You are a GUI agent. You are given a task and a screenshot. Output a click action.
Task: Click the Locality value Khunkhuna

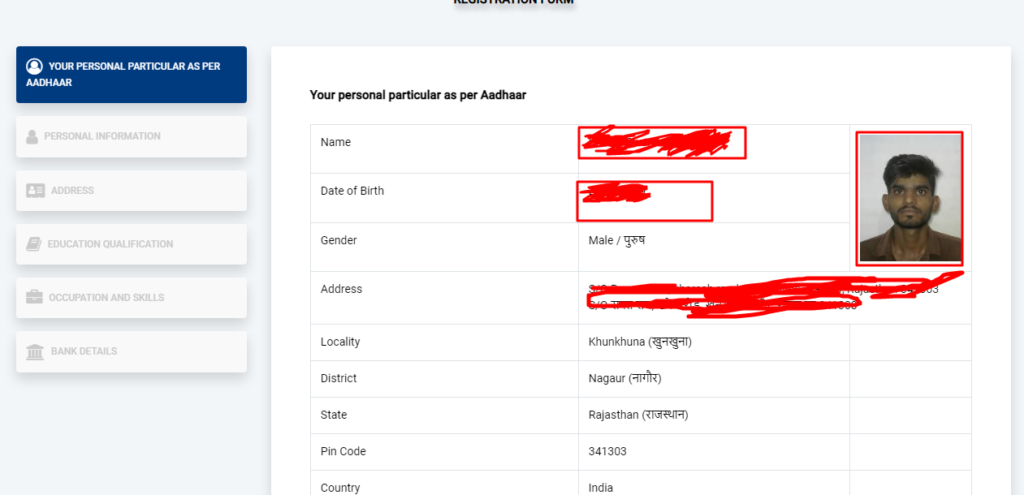(640, 342)
